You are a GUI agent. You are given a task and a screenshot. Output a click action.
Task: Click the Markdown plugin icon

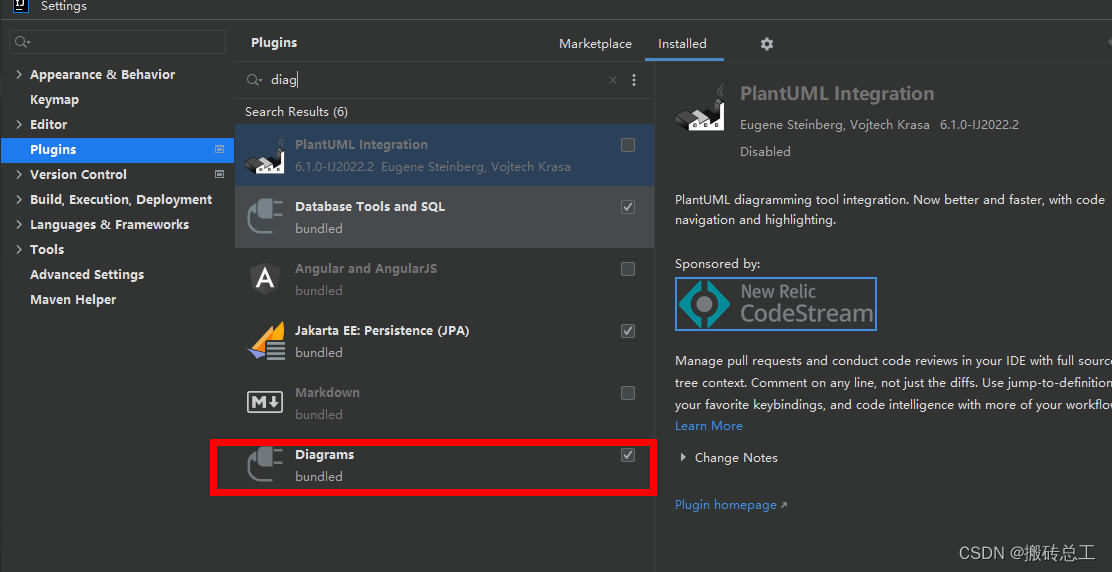[265, 403]
